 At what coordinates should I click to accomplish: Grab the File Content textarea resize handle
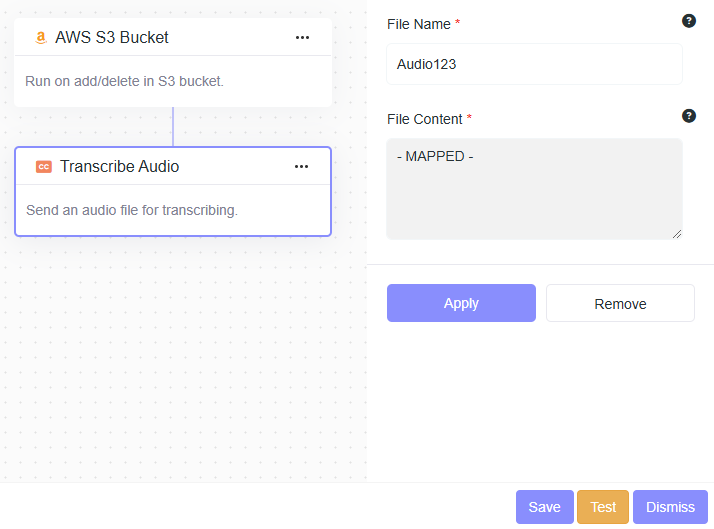point(677,234)
